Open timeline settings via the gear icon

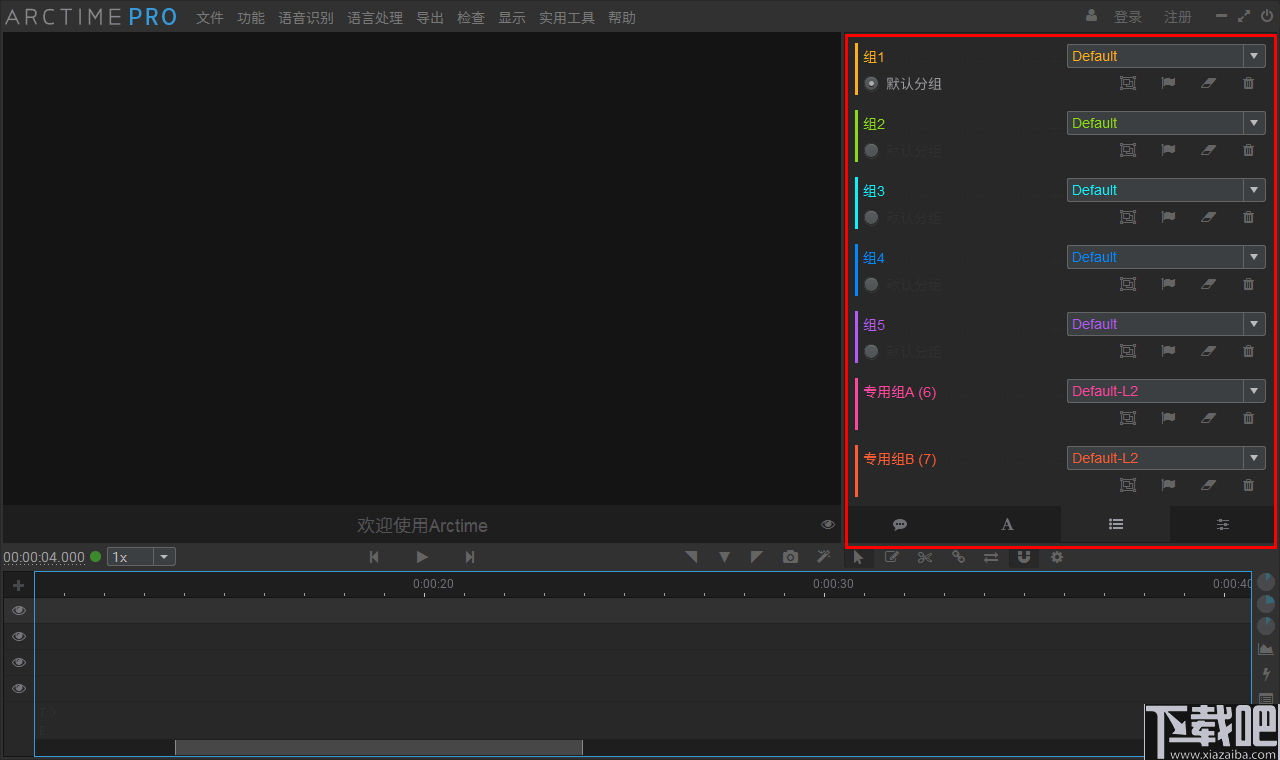[1056, 557]
